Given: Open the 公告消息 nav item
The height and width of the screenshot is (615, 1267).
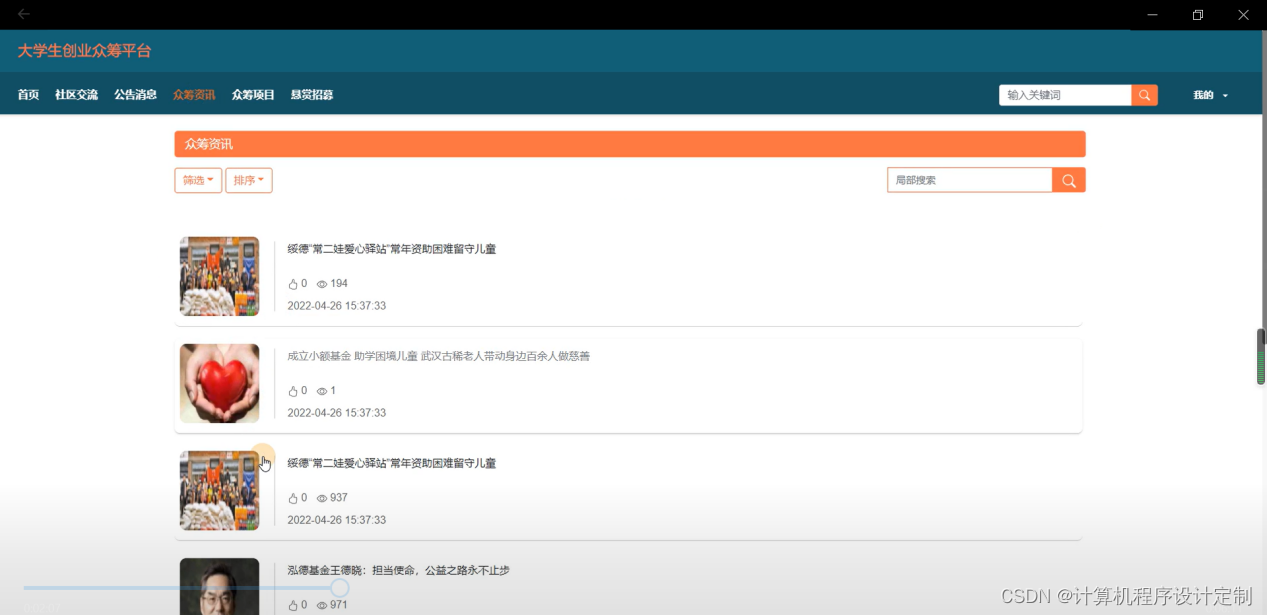Looking at the screenshot, I should point(135,95).
